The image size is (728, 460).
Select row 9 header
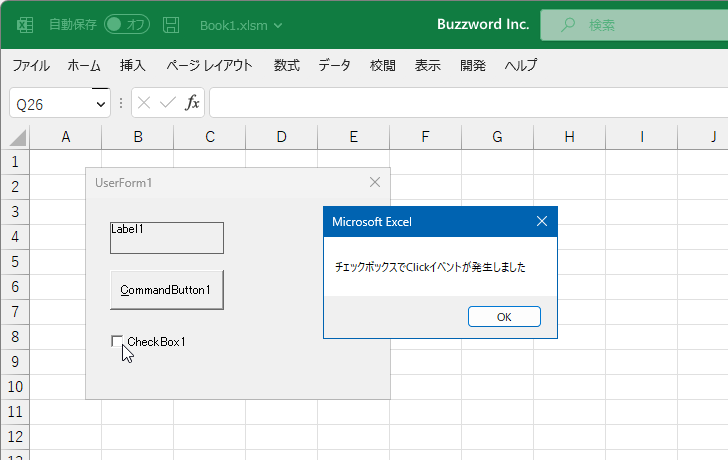15,362
